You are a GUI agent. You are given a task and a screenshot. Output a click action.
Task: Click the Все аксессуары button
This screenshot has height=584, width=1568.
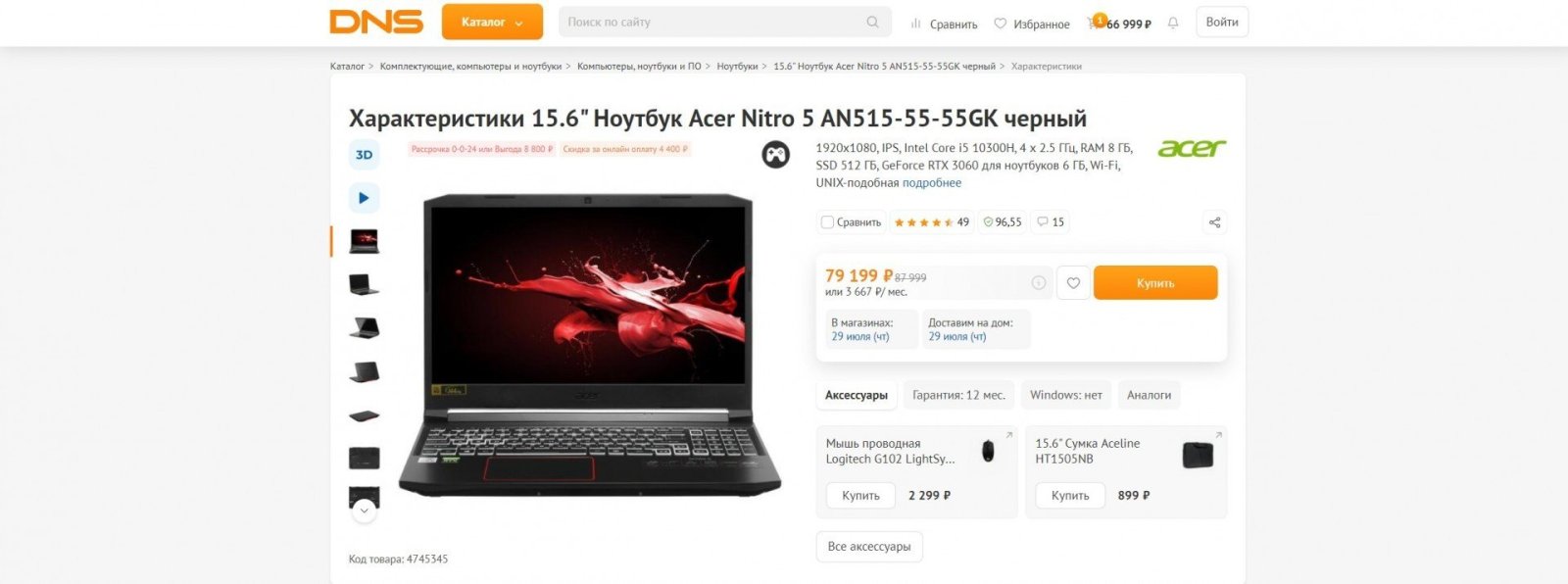869,547
